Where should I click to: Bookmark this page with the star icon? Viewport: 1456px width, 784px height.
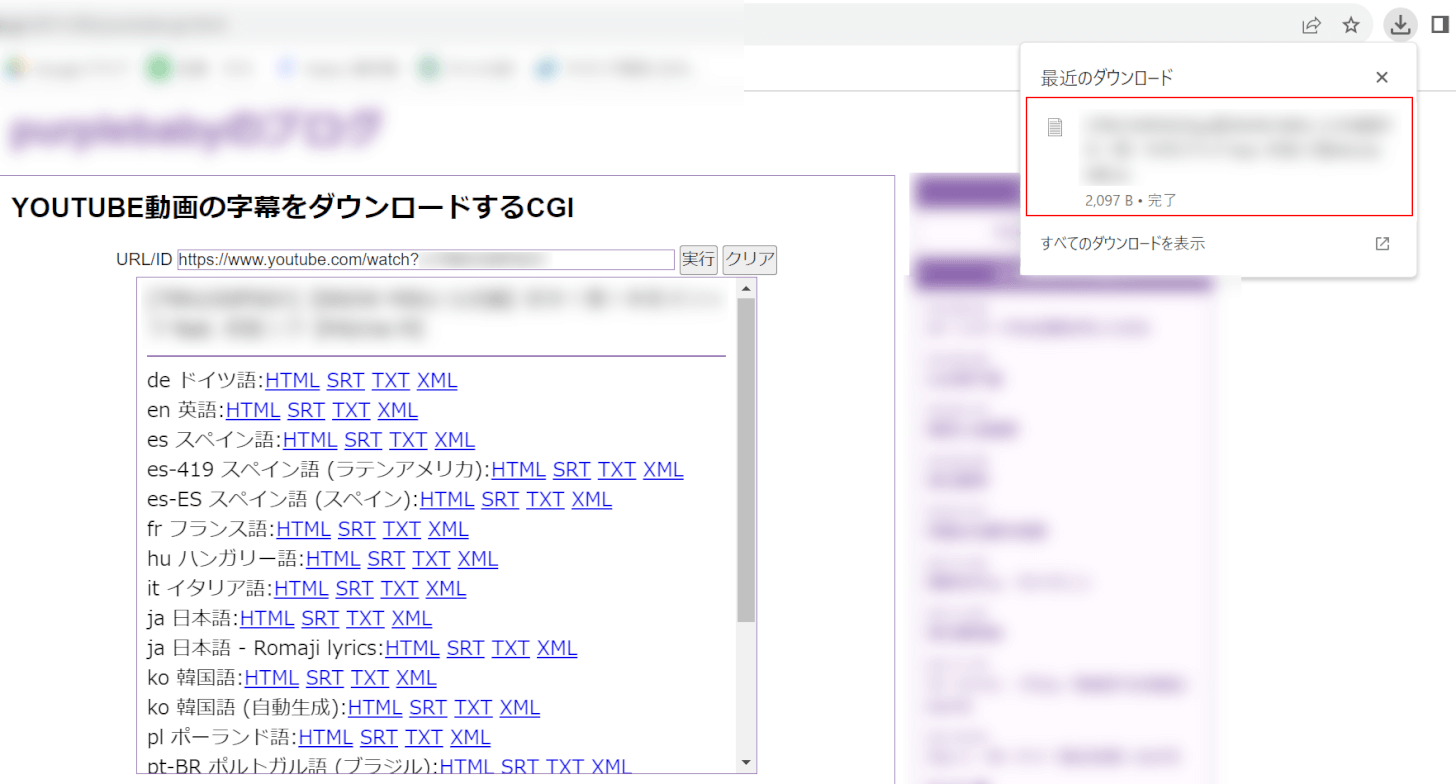click(1351, 26)
